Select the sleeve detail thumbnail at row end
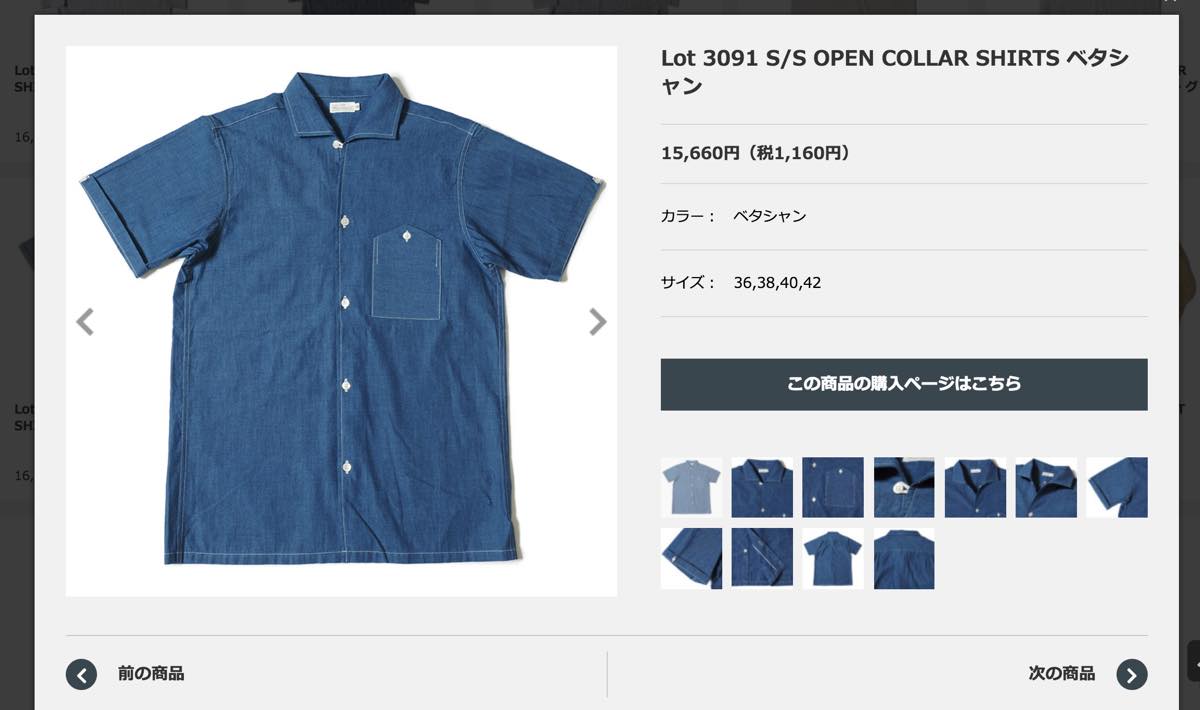This screenshot has height=710, width=1200. point(1117,487)
